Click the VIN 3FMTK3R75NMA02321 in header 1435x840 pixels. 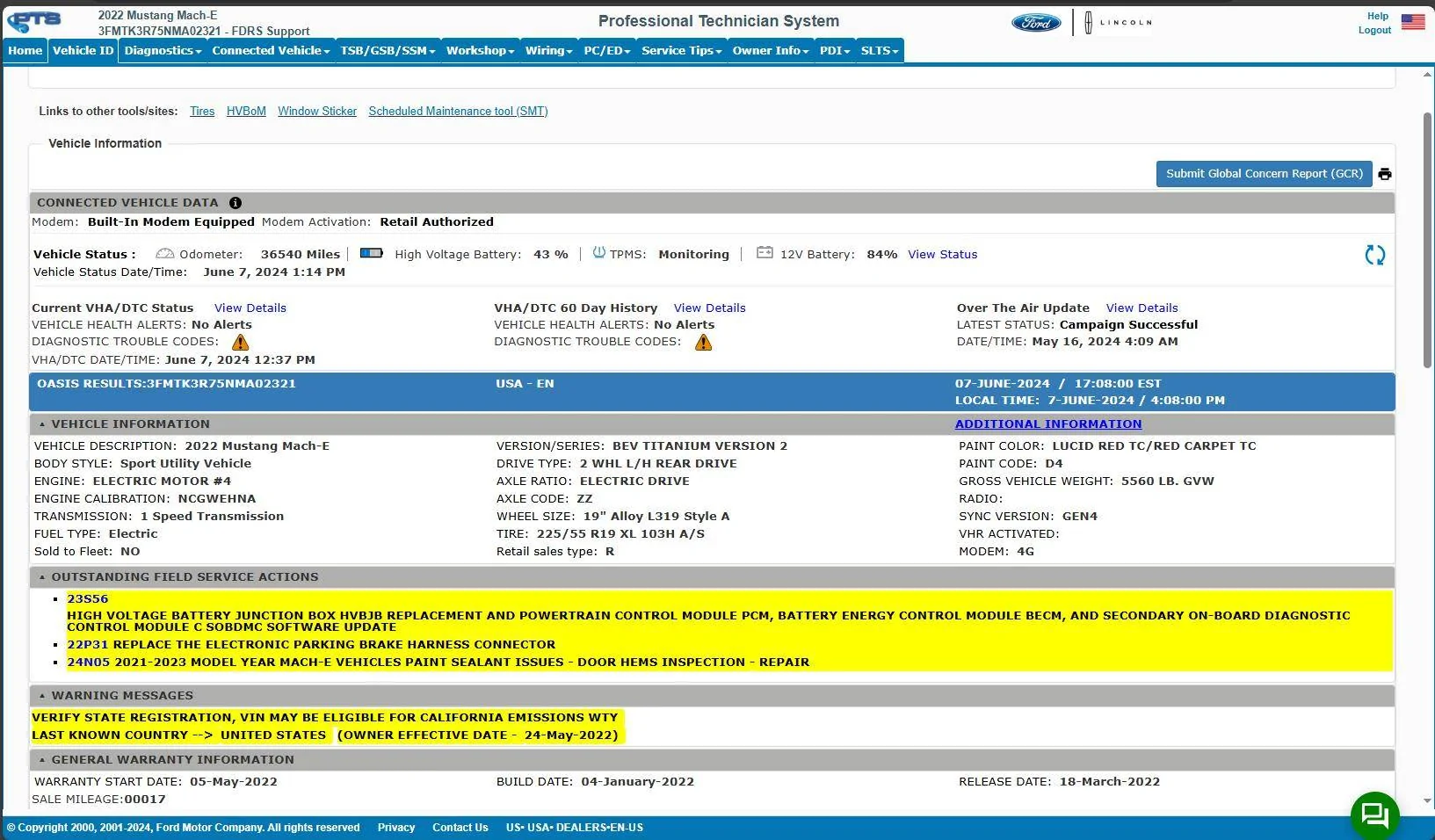coord(159,31)
